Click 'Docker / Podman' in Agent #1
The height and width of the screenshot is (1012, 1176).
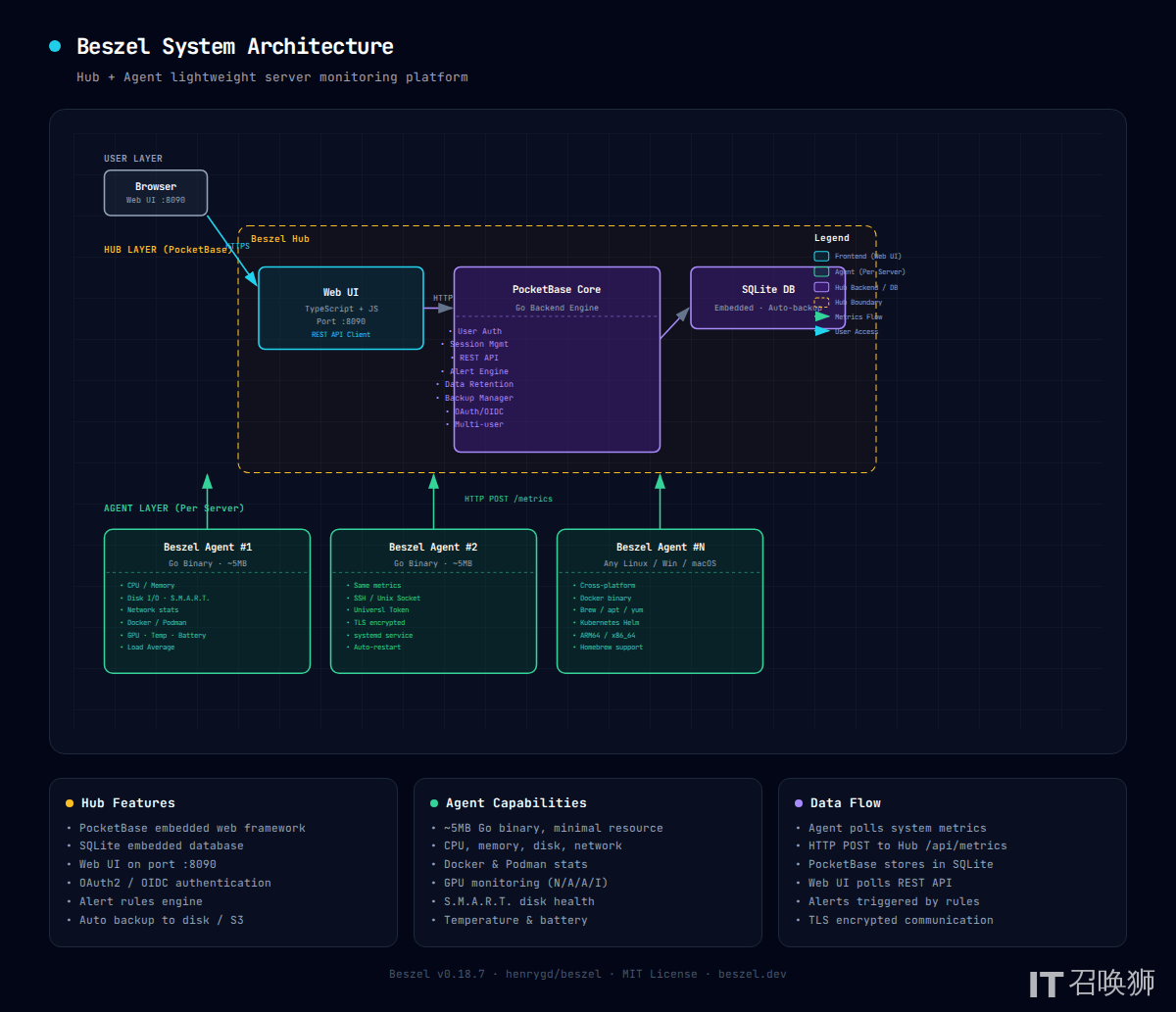(x=157, y=623)
